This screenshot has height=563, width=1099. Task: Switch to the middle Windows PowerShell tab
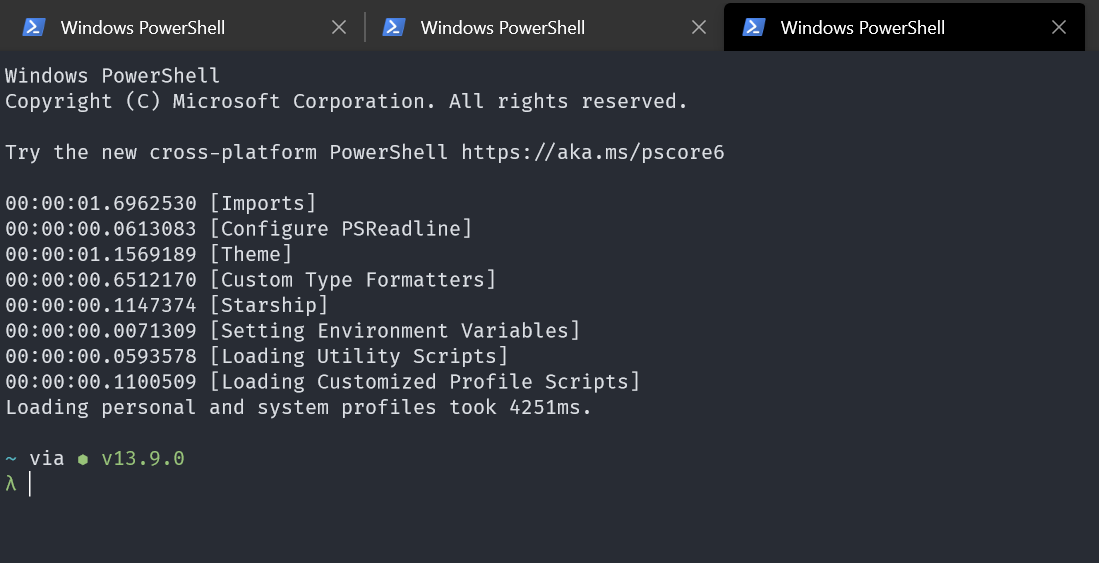tap(502, 27)
